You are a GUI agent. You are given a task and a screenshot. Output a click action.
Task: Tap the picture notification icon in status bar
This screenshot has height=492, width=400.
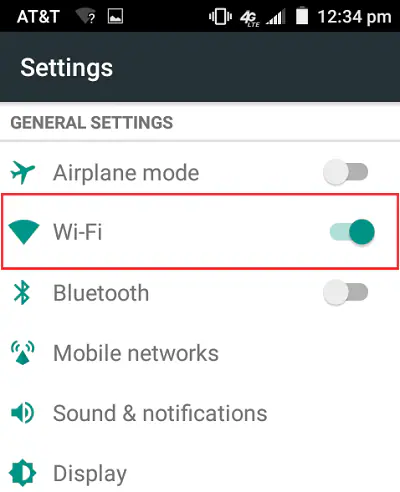coord(115,16)
